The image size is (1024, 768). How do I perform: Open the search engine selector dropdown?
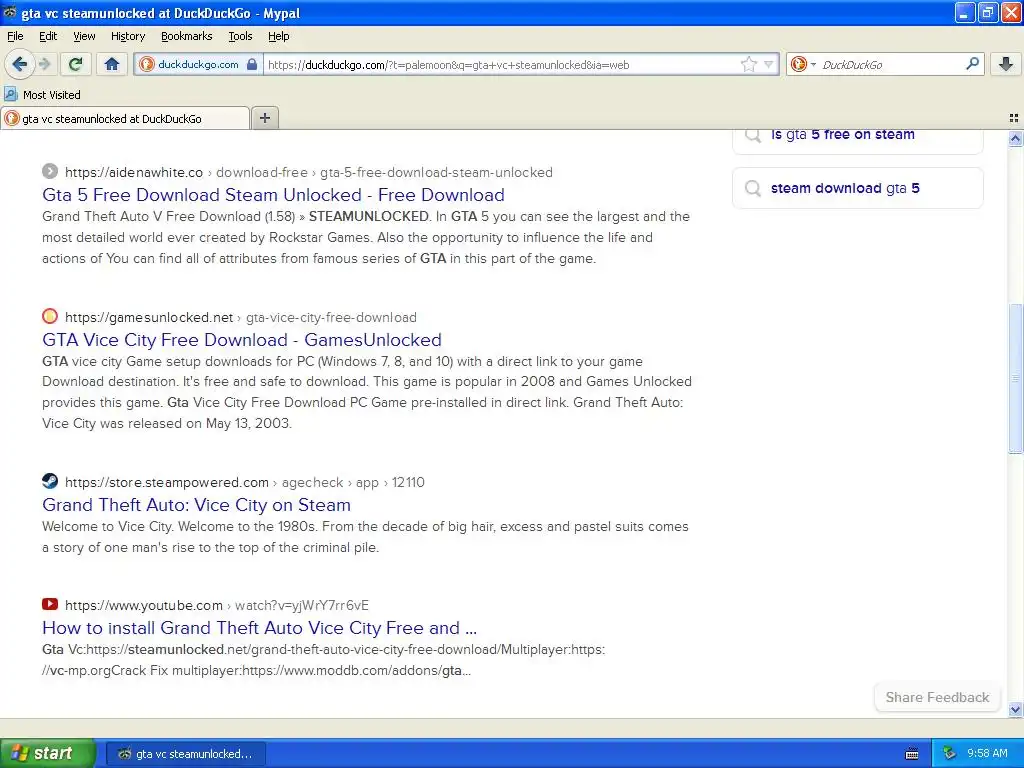coord(803,64)
